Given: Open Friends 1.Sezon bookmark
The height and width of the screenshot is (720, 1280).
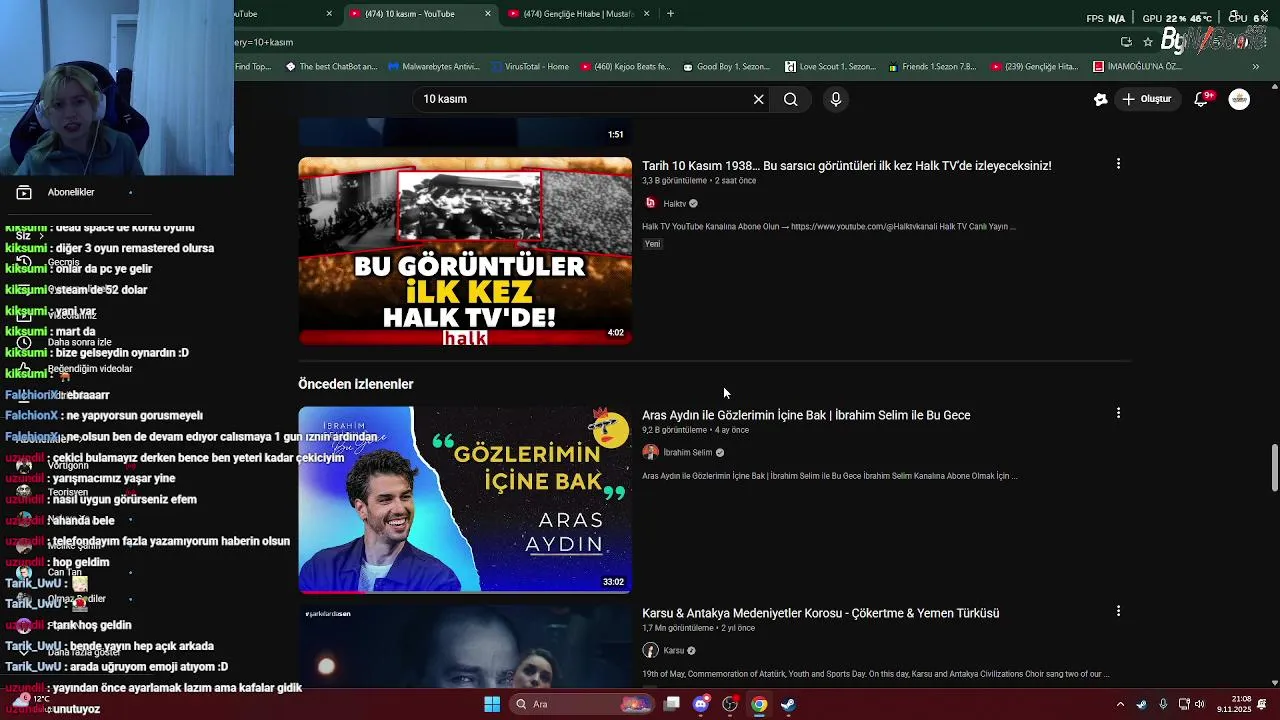Looking at the screenshot, I should tap(932, 67).
